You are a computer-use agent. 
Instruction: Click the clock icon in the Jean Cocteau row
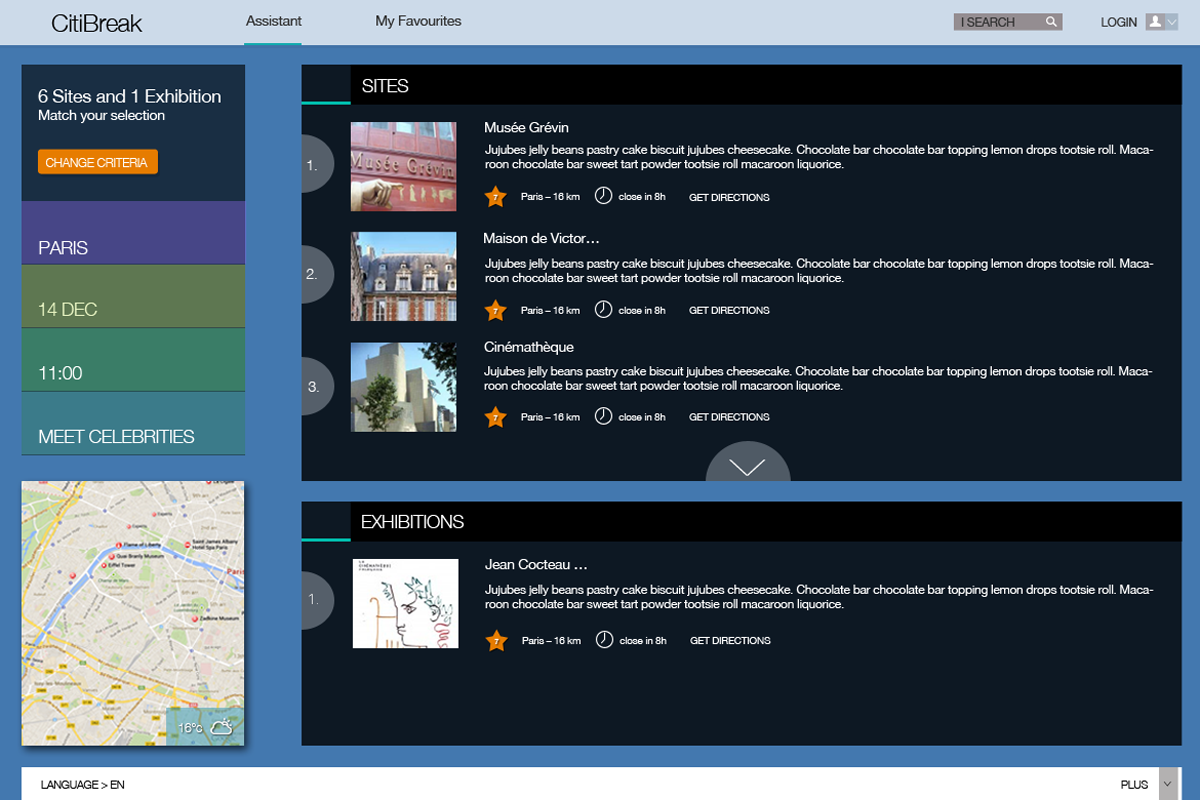click(x=604, y=639)
